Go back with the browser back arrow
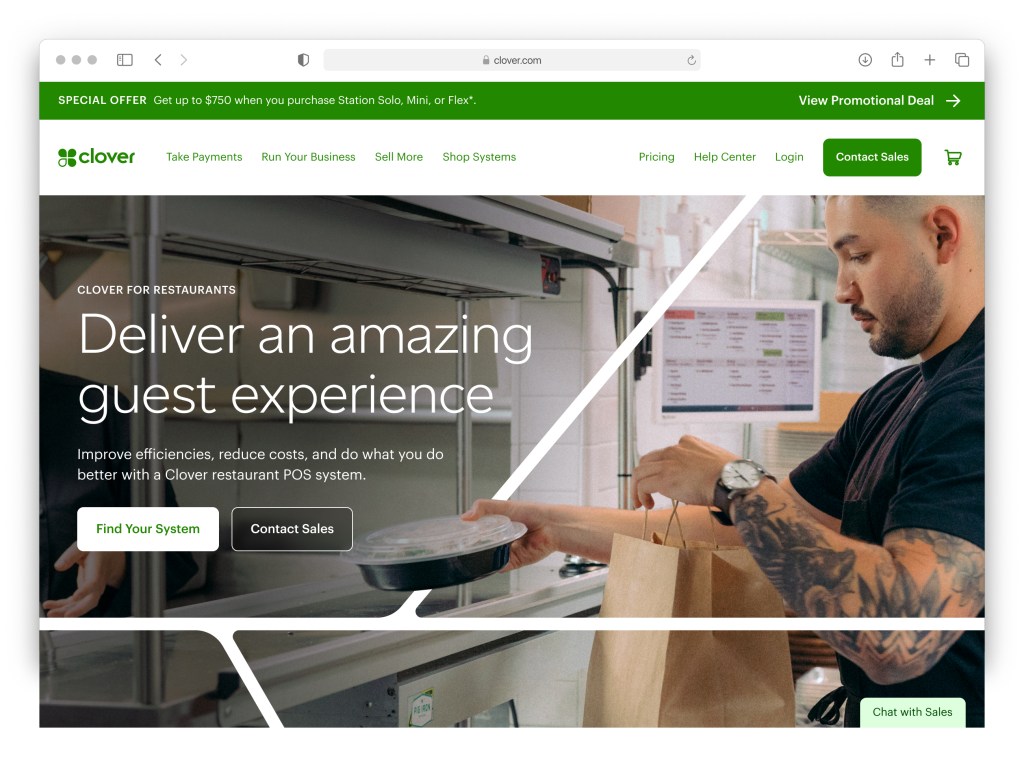Viewport: 1024px width, 767px height. coord(158,60)
